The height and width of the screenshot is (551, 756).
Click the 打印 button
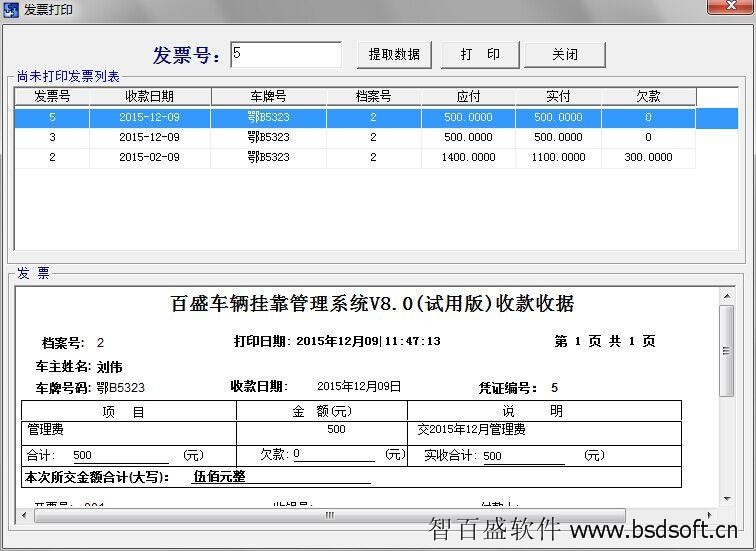pyautogui.click(x=480, y=54)
